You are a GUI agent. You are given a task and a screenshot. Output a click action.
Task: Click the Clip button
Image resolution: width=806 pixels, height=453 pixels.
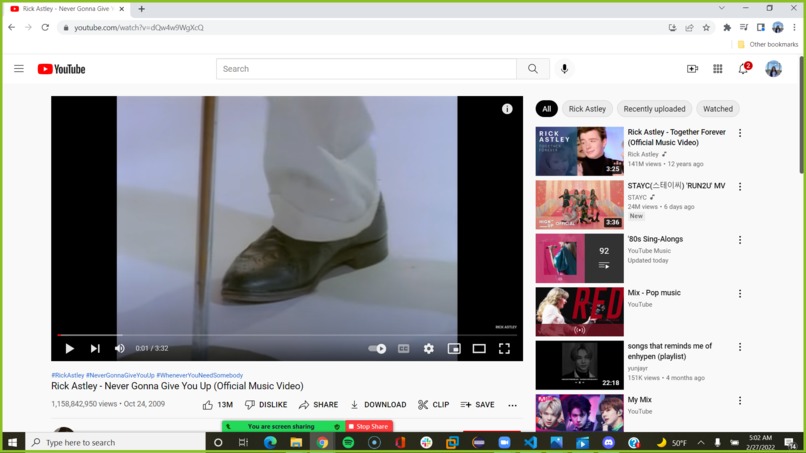[434, 405]
